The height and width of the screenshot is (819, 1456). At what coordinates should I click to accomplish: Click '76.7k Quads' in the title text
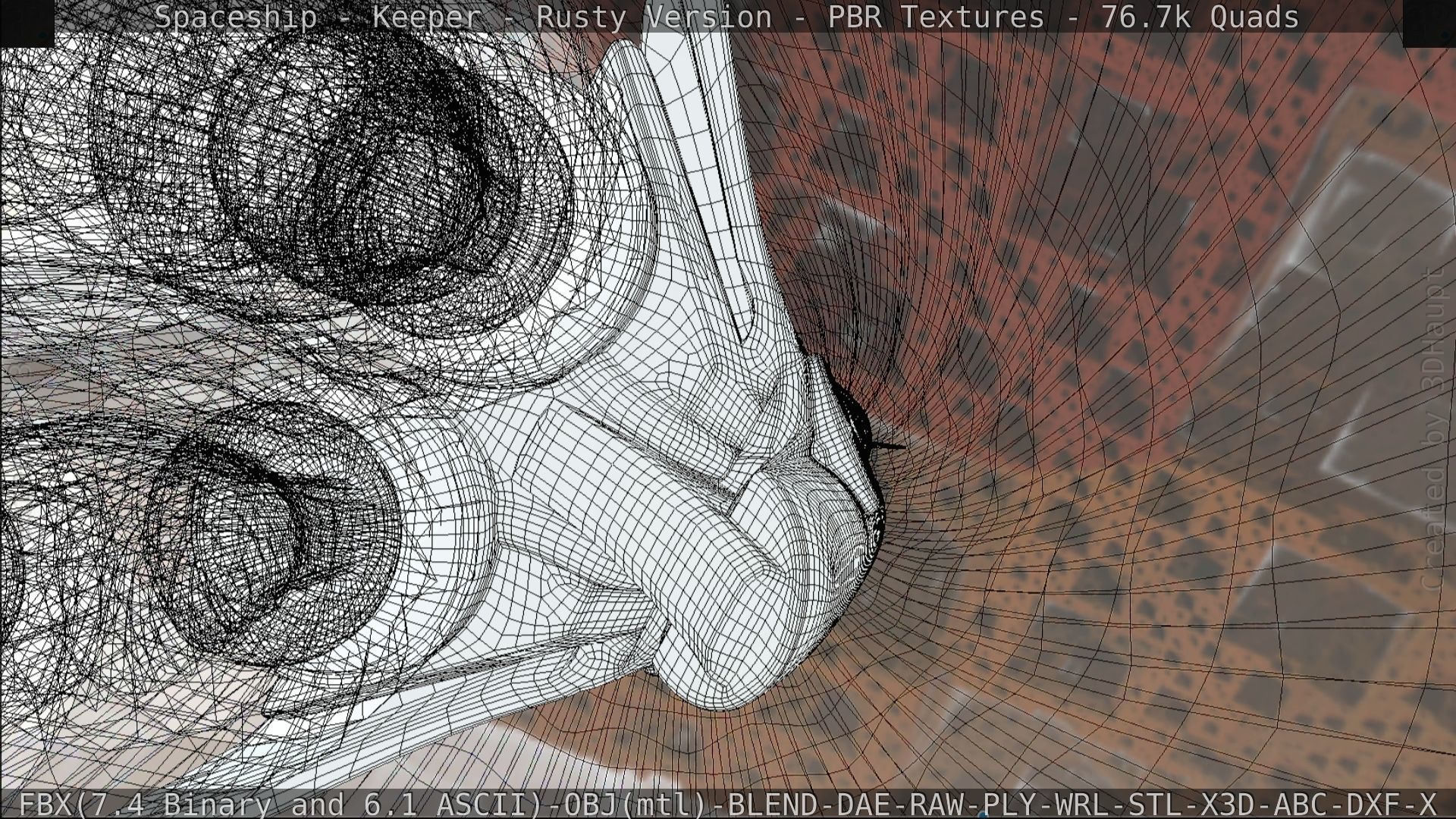[x=1200, y=17]
